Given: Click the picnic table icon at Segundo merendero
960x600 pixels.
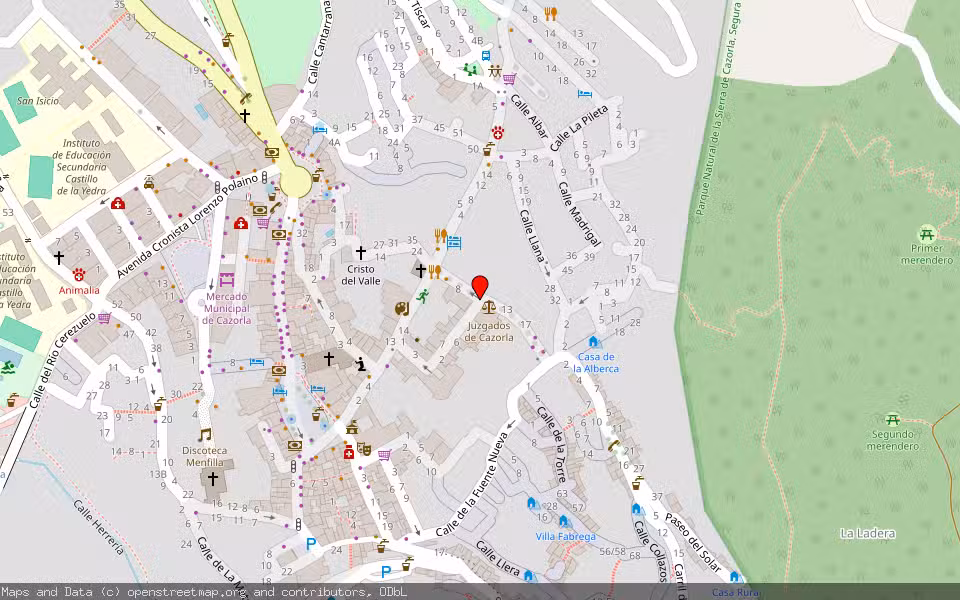Looking at the screenshot, I should click(x=893, y=420).
